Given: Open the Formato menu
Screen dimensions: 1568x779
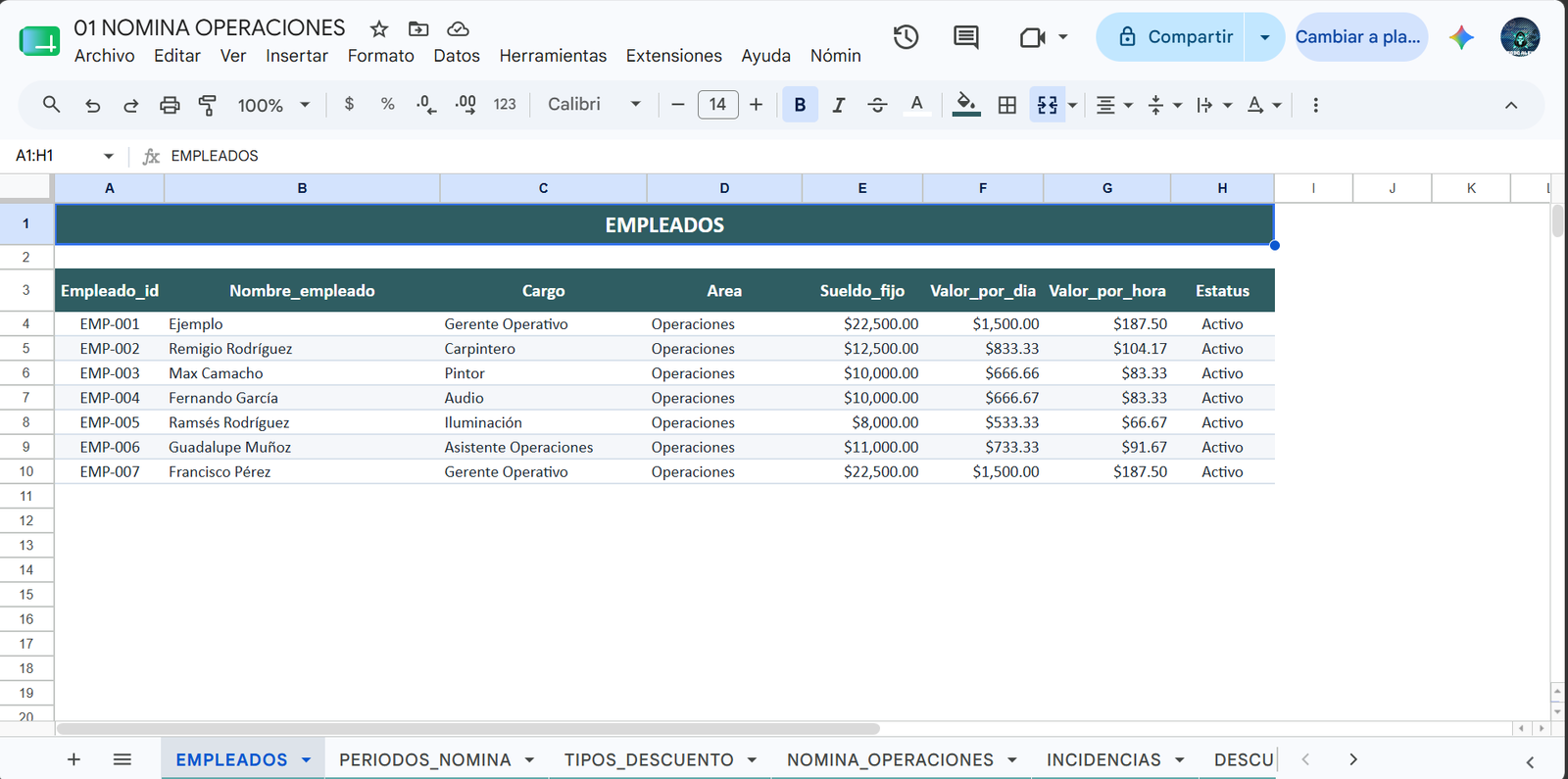Looking at the screenshot, I should coord(380,56).
